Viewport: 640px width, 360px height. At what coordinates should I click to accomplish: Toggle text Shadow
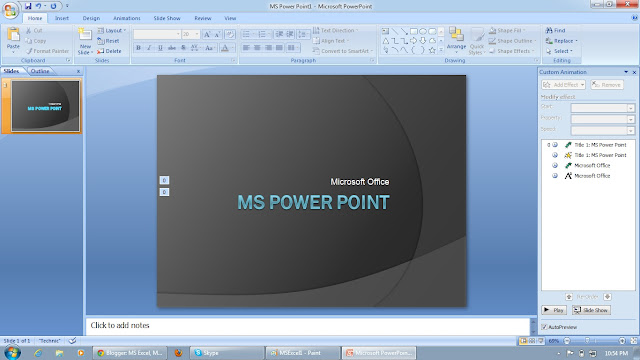tap(183, 48)
